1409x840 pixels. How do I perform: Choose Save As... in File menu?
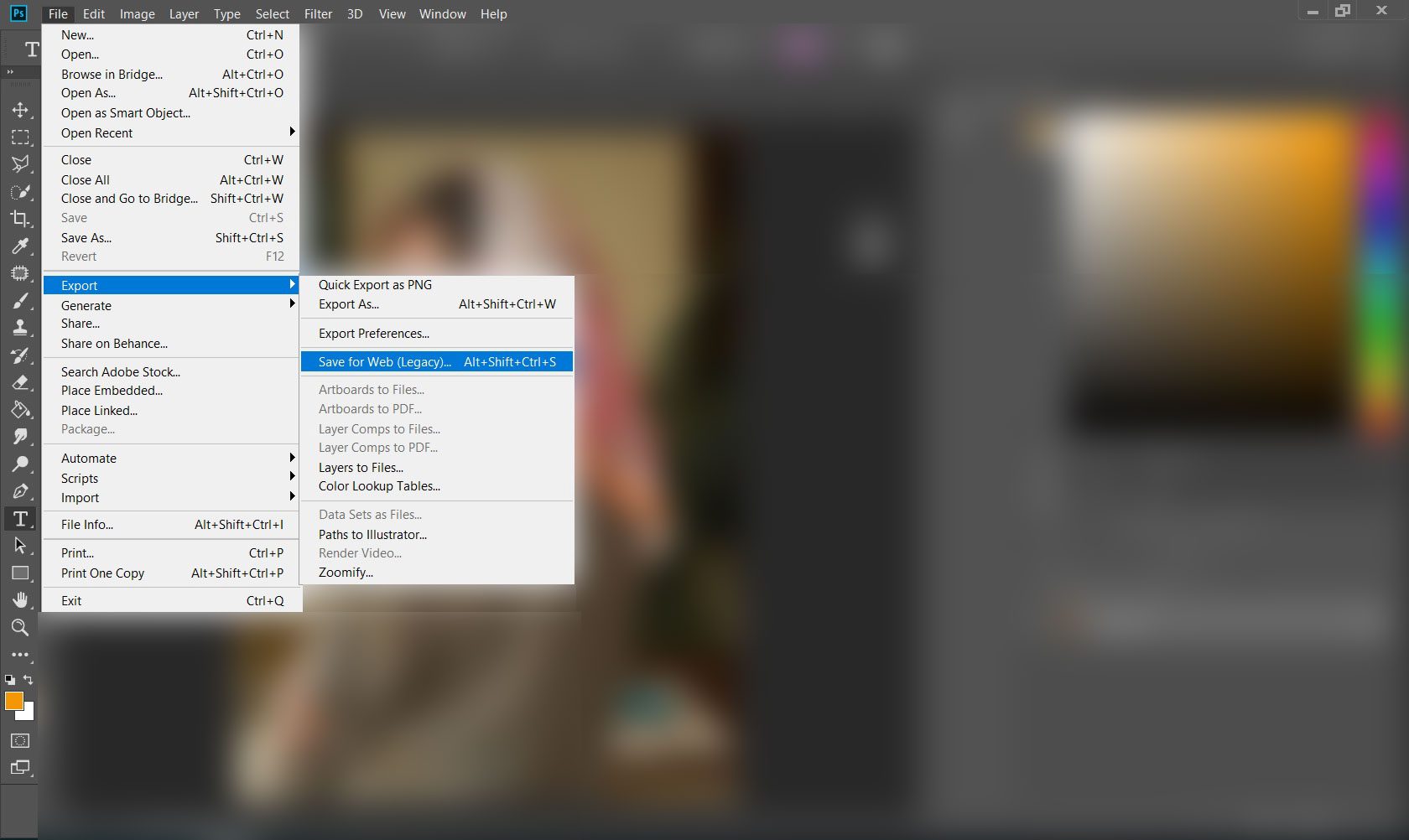point(171,237)
